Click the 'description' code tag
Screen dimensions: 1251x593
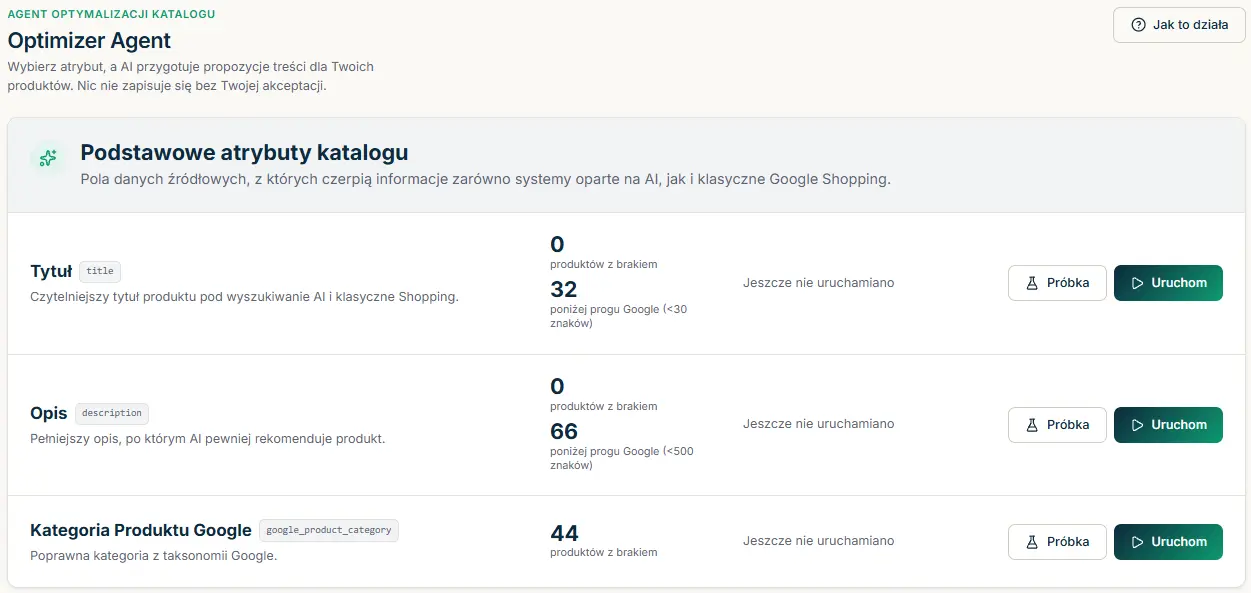112,413
